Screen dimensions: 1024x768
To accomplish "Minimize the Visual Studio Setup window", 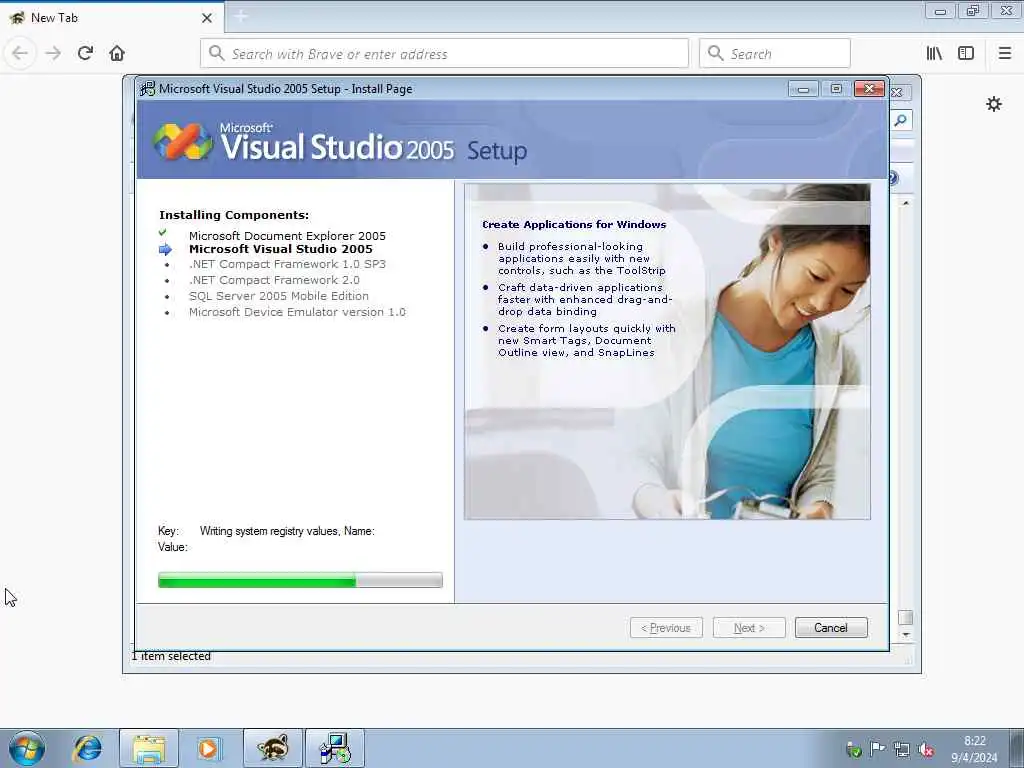I will point(803,89).
